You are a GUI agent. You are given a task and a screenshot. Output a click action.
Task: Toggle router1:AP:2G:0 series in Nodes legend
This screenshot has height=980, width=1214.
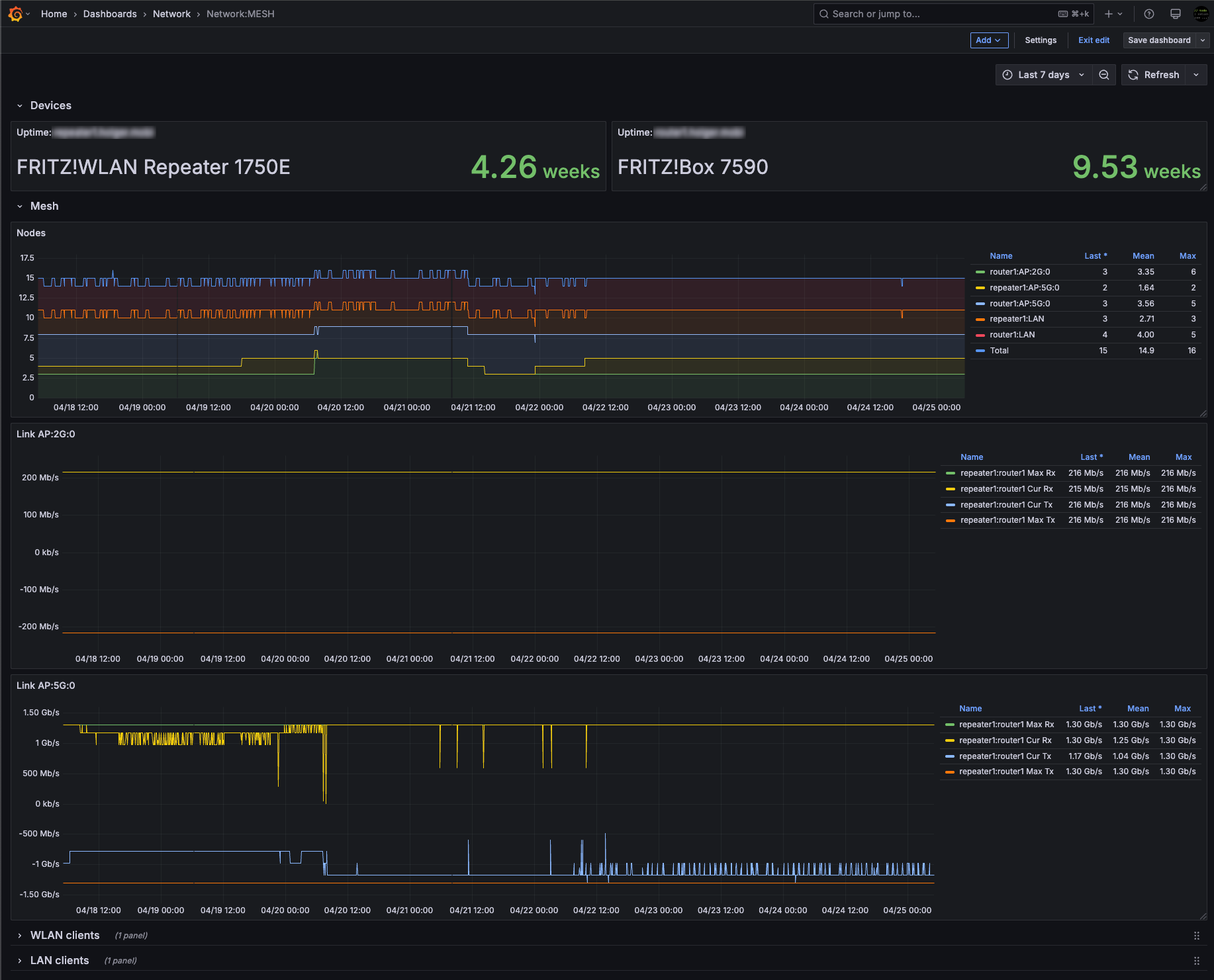click(x=1019, y=272)
